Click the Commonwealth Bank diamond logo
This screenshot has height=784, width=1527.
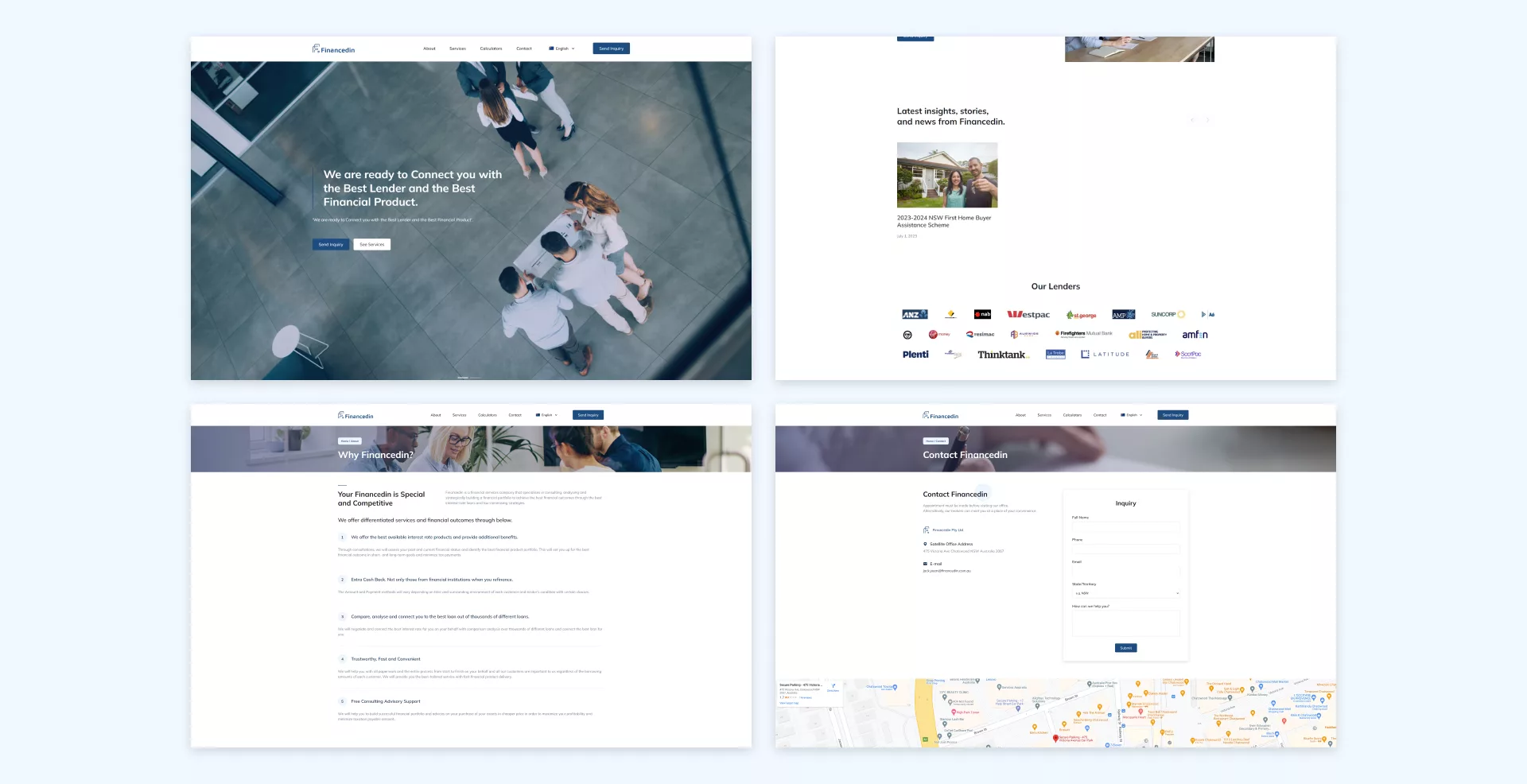950,314
